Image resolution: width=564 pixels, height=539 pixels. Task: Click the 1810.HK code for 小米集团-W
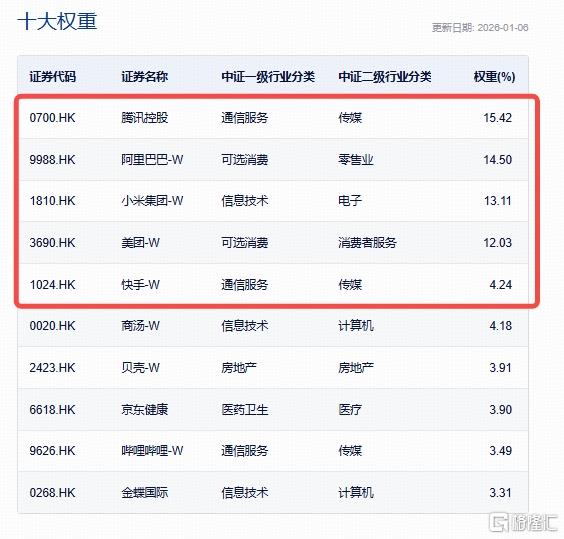pos(53,201)
